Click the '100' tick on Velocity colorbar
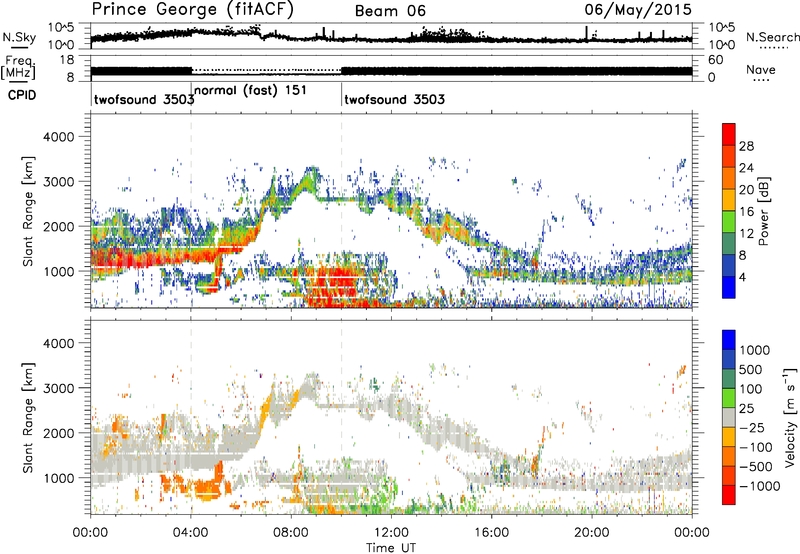This screenshot has height=554, width=800. pos(751,389)
